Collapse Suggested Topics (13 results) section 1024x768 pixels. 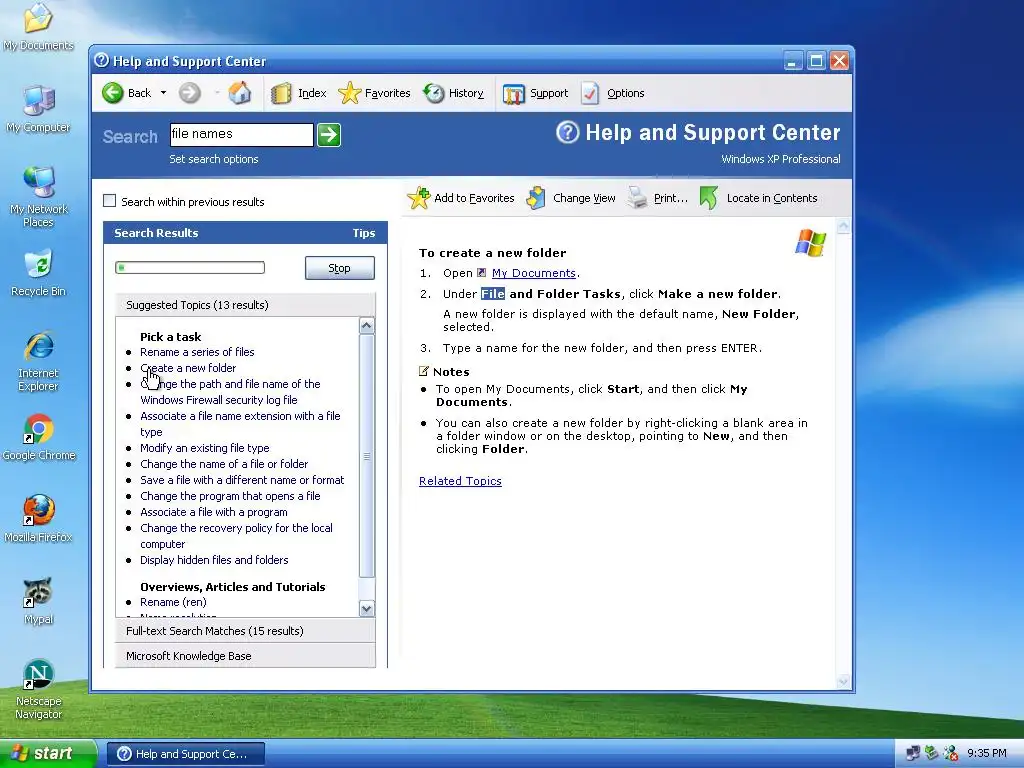click(x=245, y=305)
